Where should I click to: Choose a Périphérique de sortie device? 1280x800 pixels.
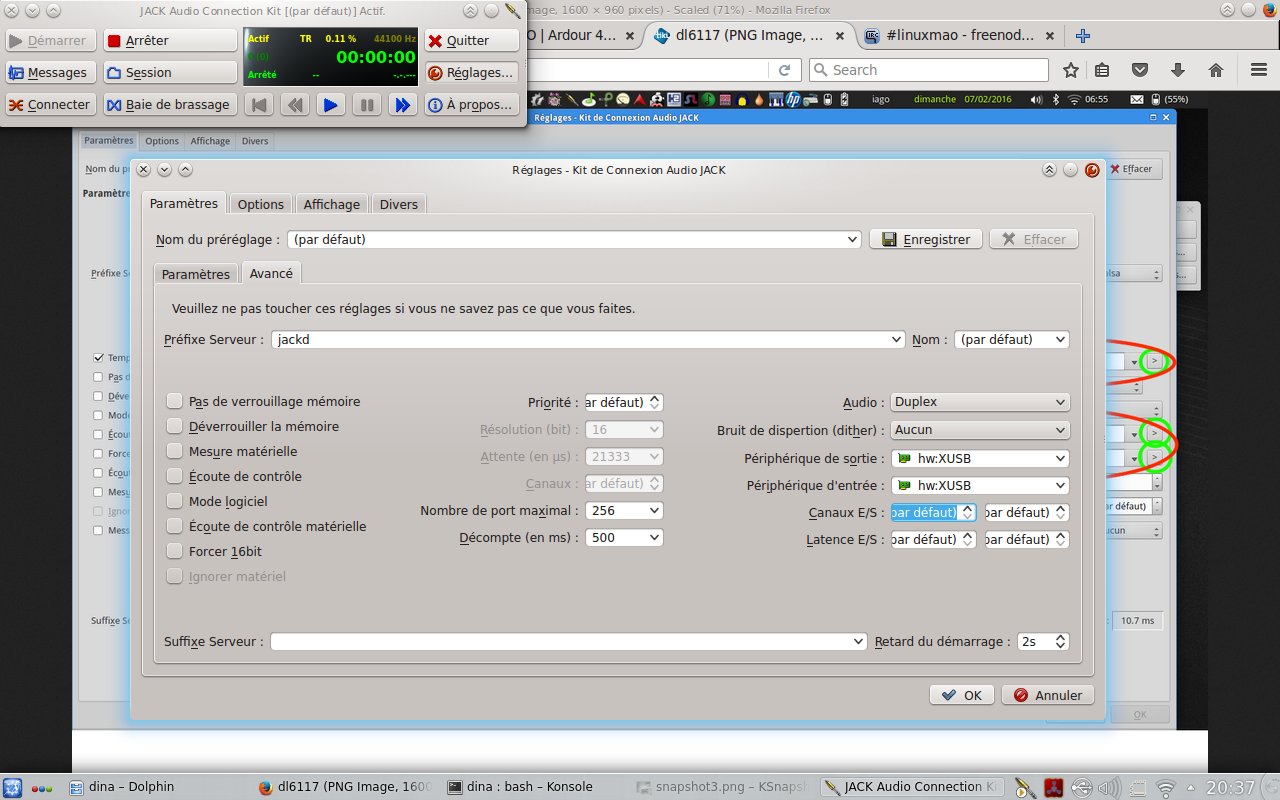980,458
